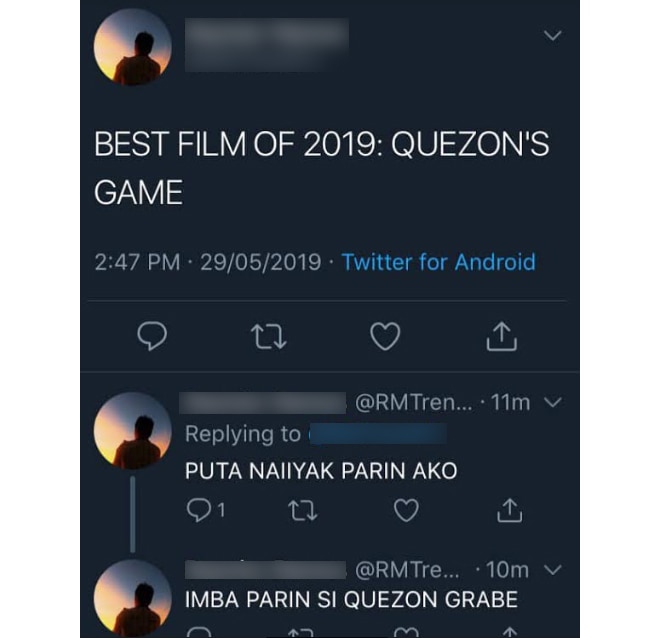Screen dimensions: 660x638
Task: Open the main tweet's chevron options menu
Action: (553, 35)
